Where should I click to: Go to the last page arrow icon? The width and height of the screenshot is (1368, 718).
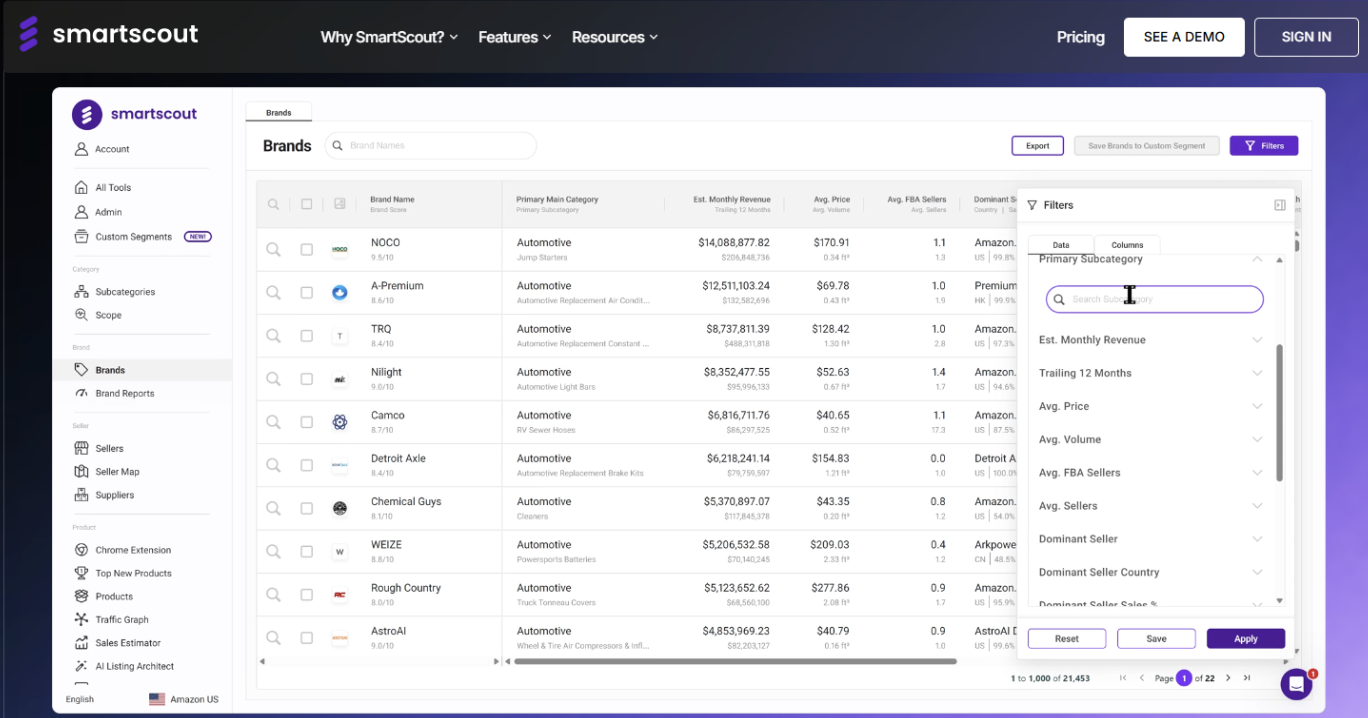[1247, 678]
